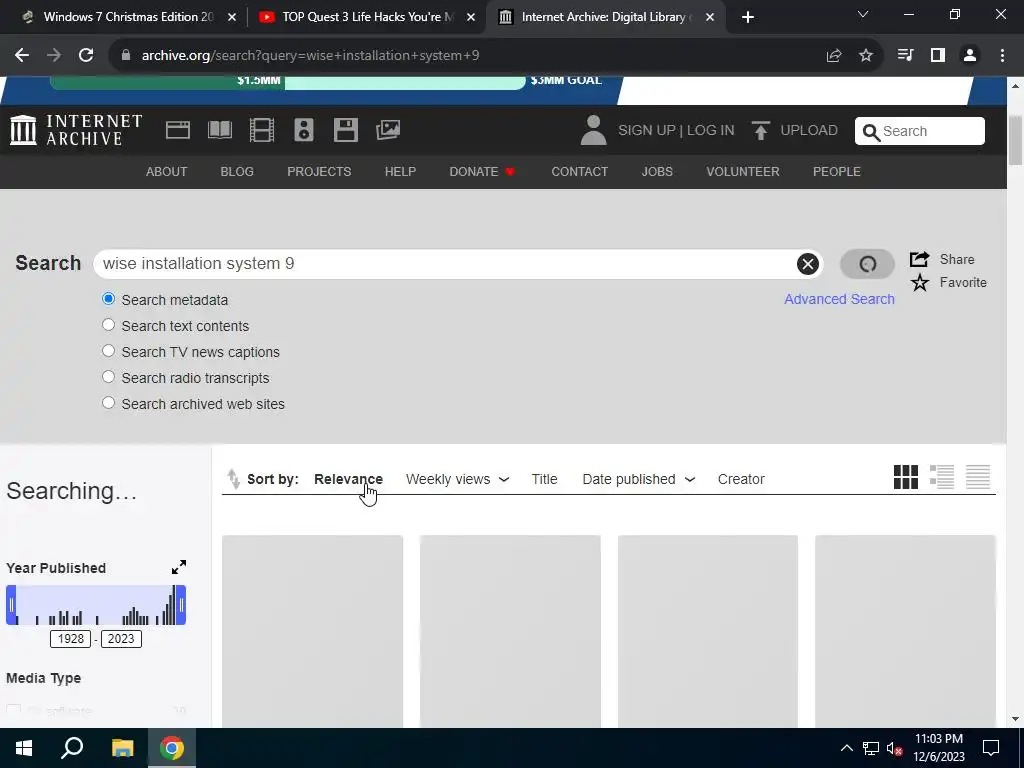The height and width of the screenshot is (768, 1024).
Task: Select Search archived web sites option
Action: 108,403
